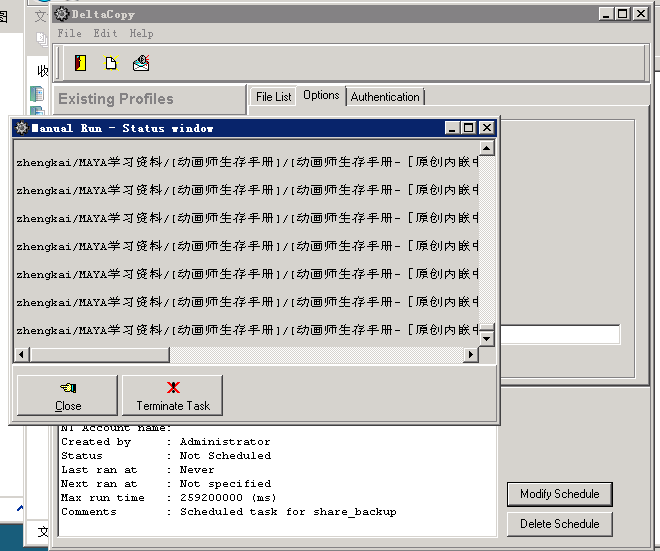This screenshot has height=551, width=660.
Task: Minimize the DeltaCopy main window
Action: [606, 14]
